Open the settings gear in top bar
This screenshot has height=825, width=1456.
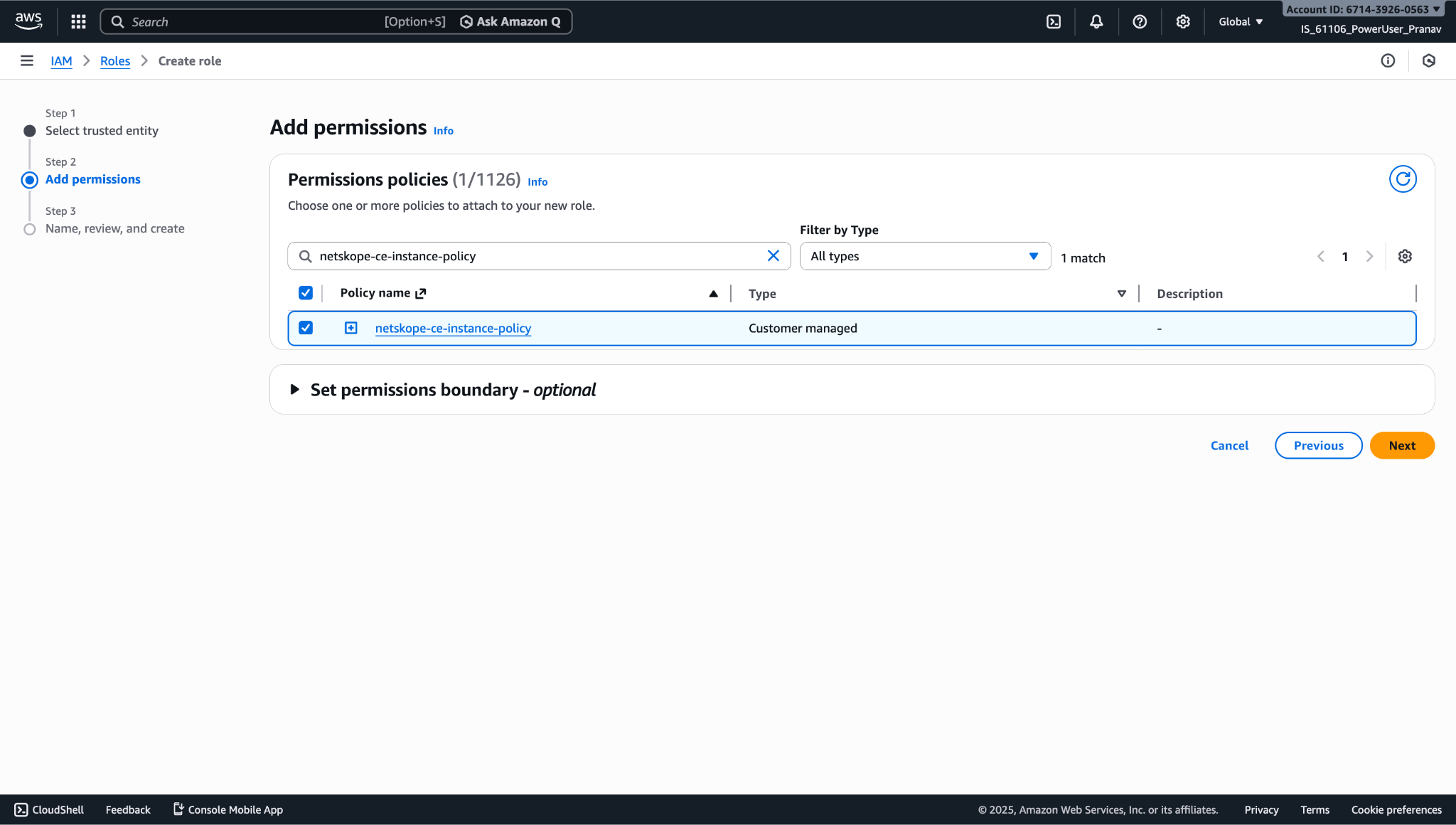[1183, 21]
